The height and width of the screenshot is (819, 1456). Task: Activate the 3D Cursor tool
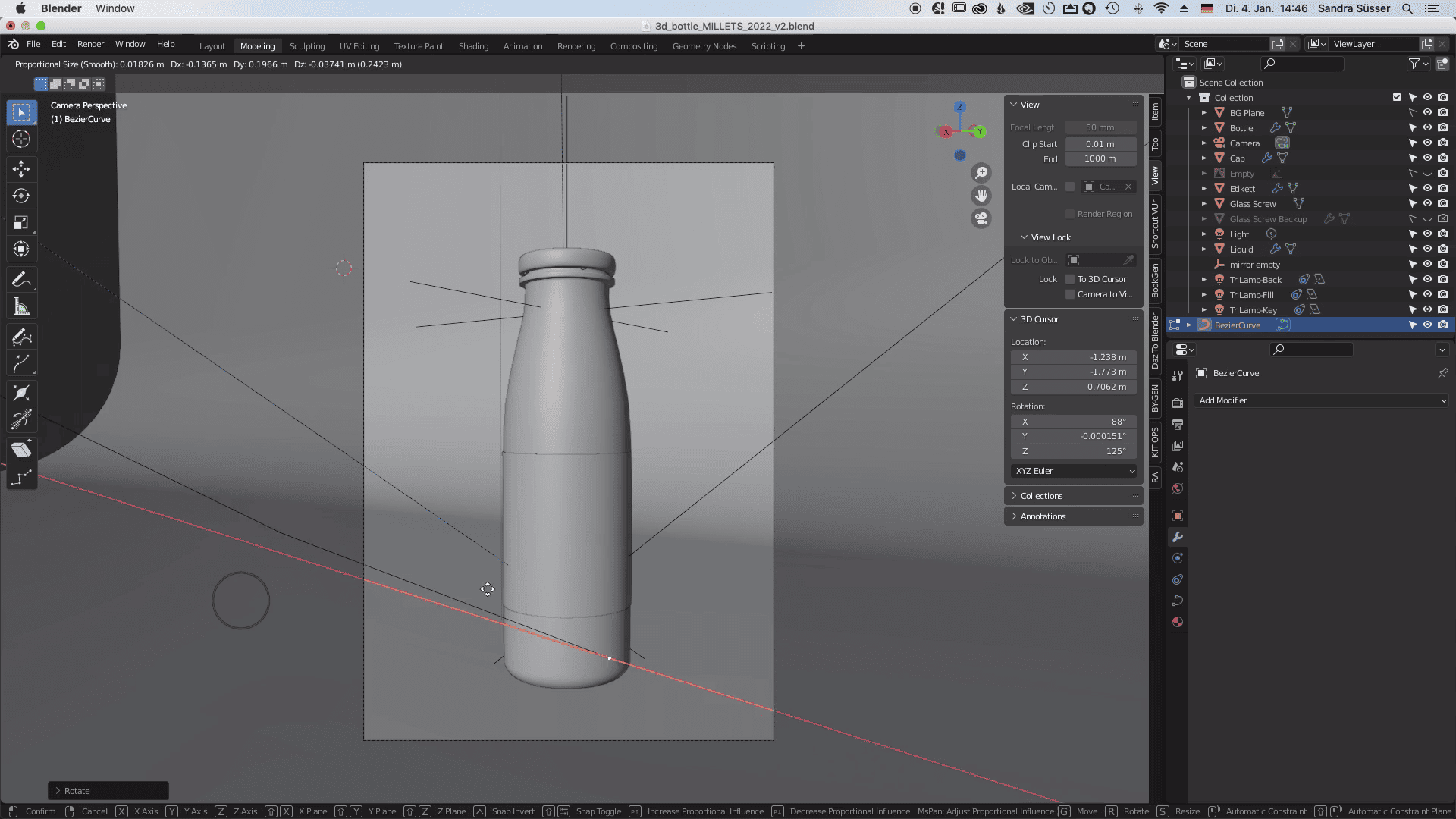pyautogui.click(x=21, y=140)
